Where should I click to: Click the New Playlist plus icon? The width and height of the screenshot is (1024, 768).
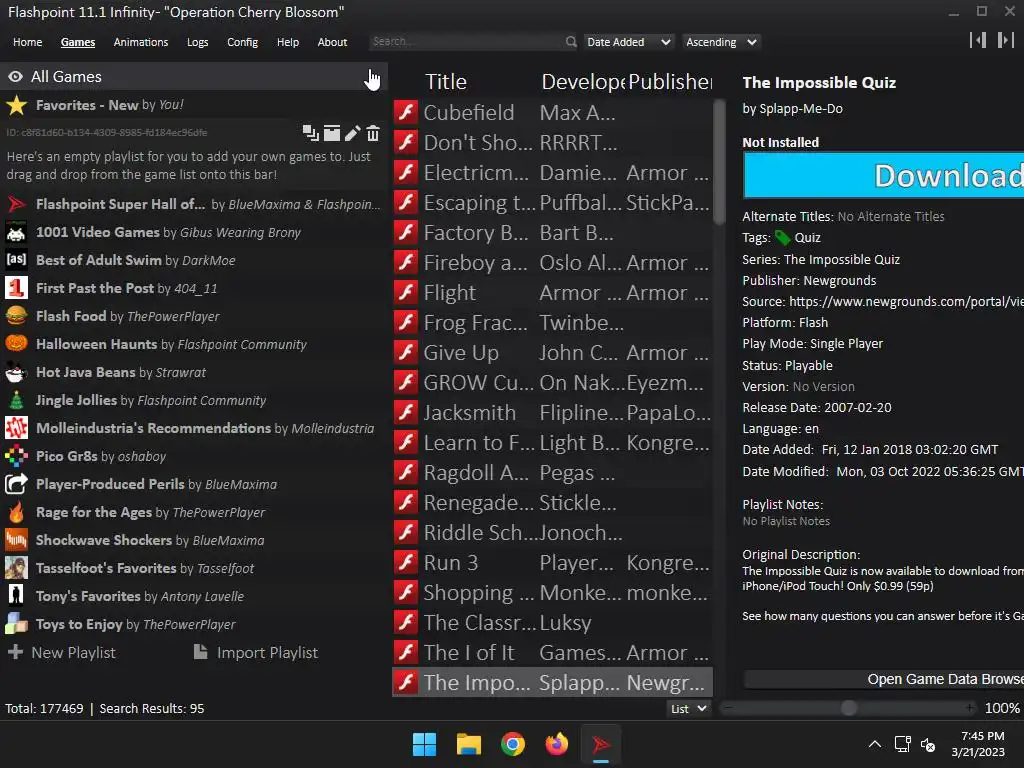(16, 652)
